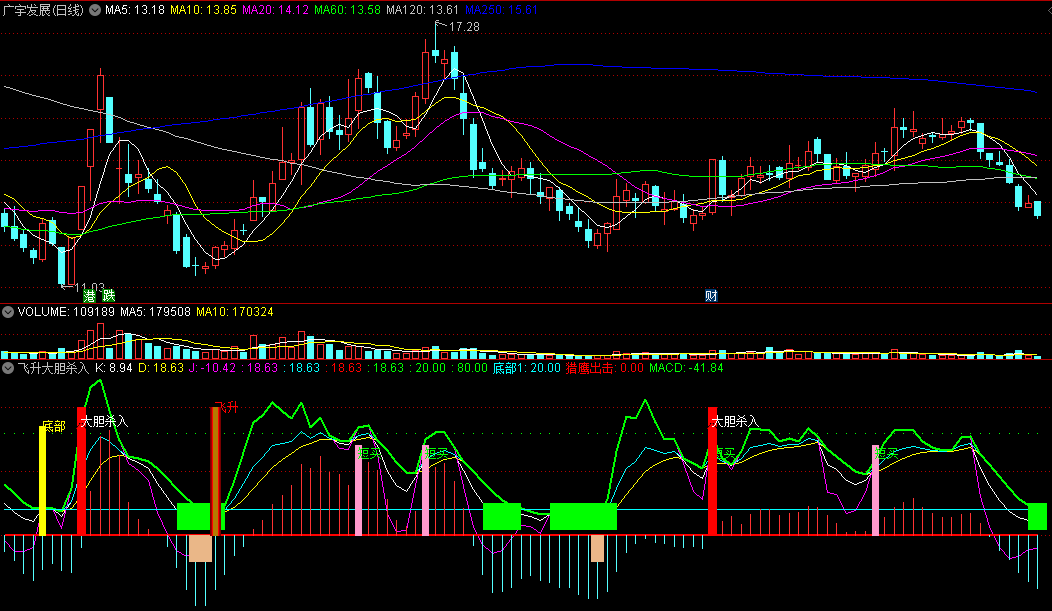The width and height of the screenshot is (1052, 611).
Task: Click the left 大胆杀入 red signal bar
Action: coord(81,471)
